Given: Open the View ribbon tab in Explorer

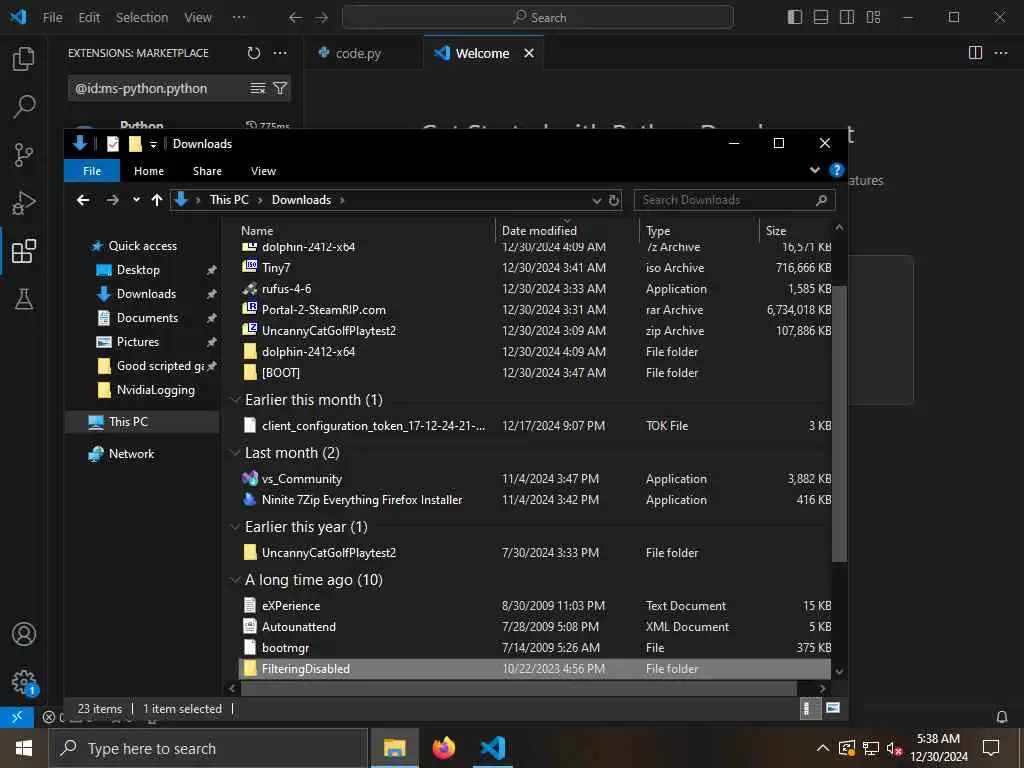Looking at the screenshot, I should (x=263, y=170).
